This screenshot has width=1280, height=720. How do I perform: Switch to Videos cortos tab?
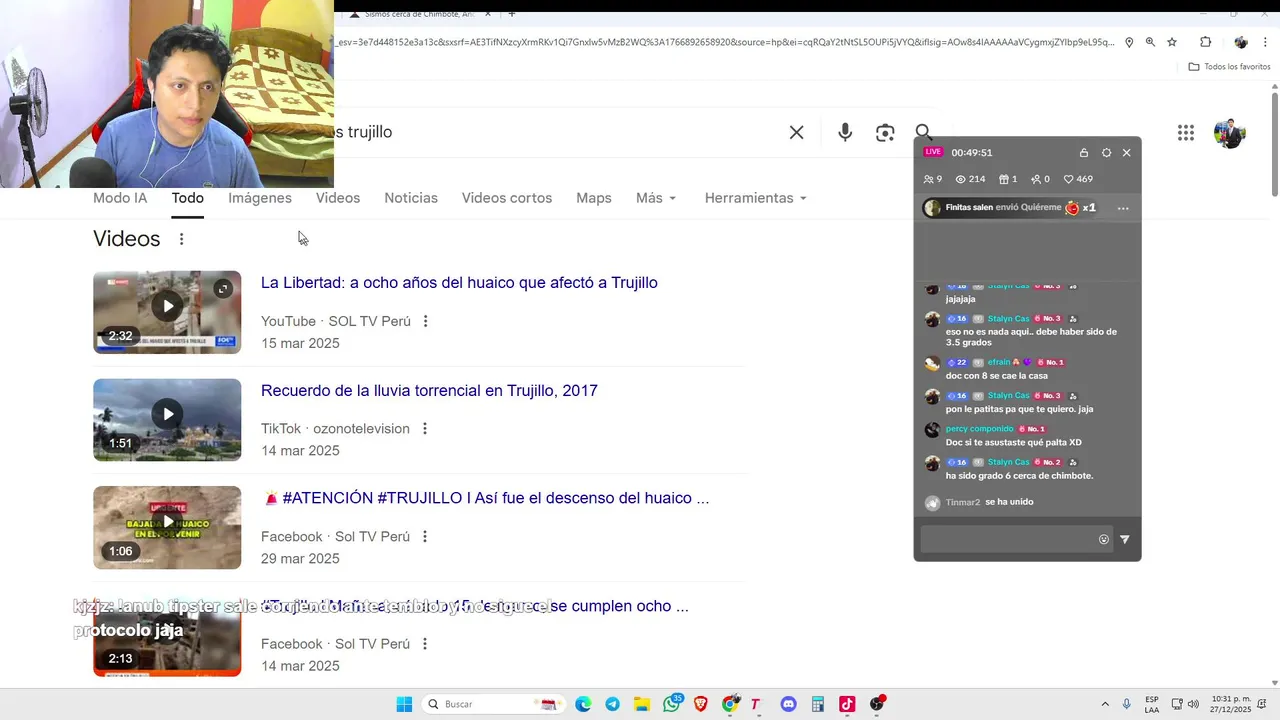click(507, 198)
